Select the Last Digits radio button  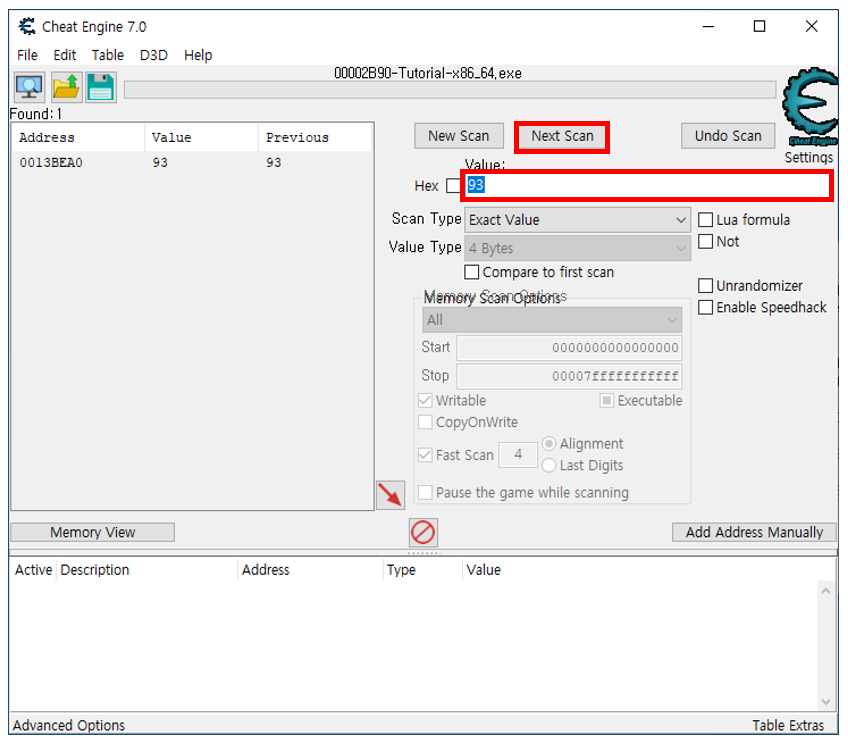click(548, 465)
